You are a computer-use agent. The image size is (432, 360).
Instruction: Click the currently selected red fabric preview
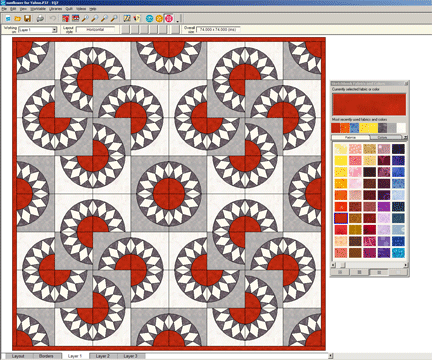tap(369, 104)
